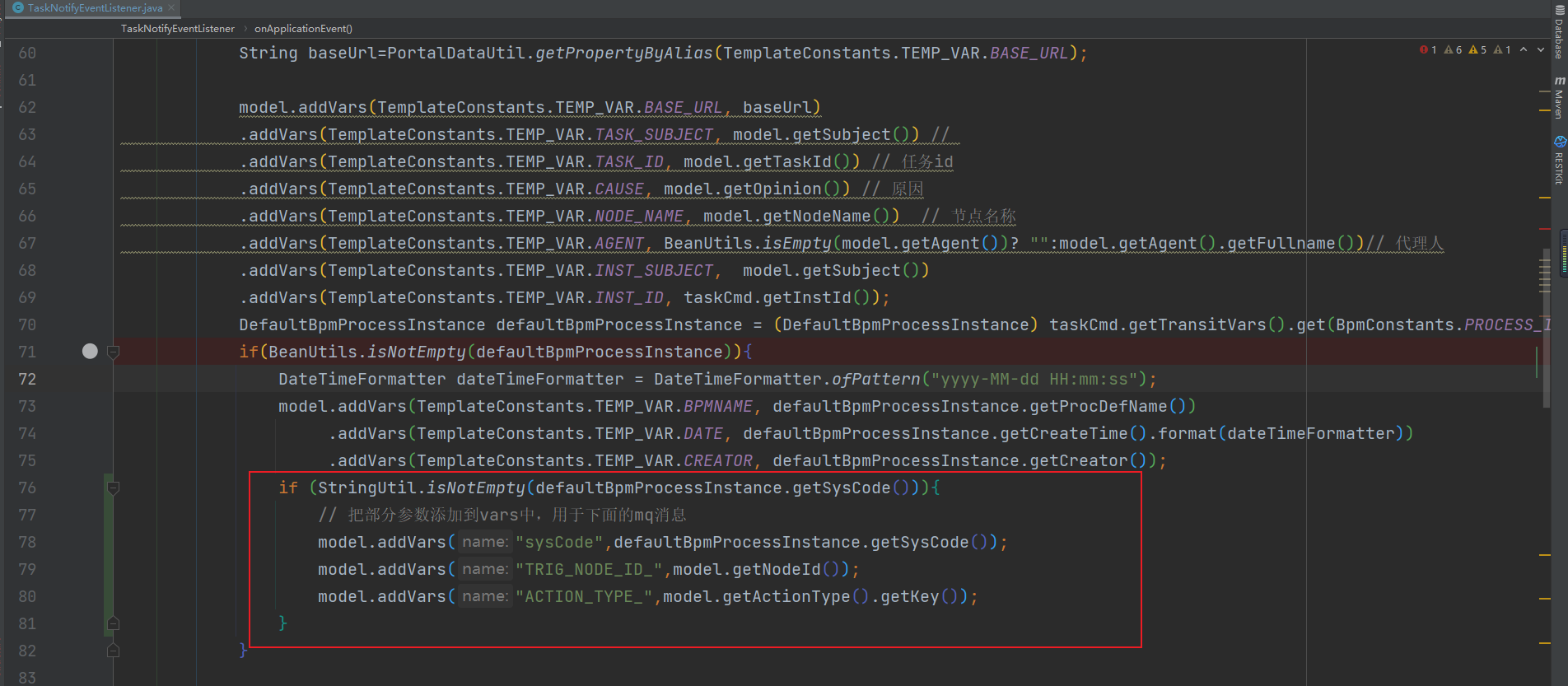Click the BPMNAME constant on line 73
This screenshot has width=1568, height=686.
pos(718,407)
